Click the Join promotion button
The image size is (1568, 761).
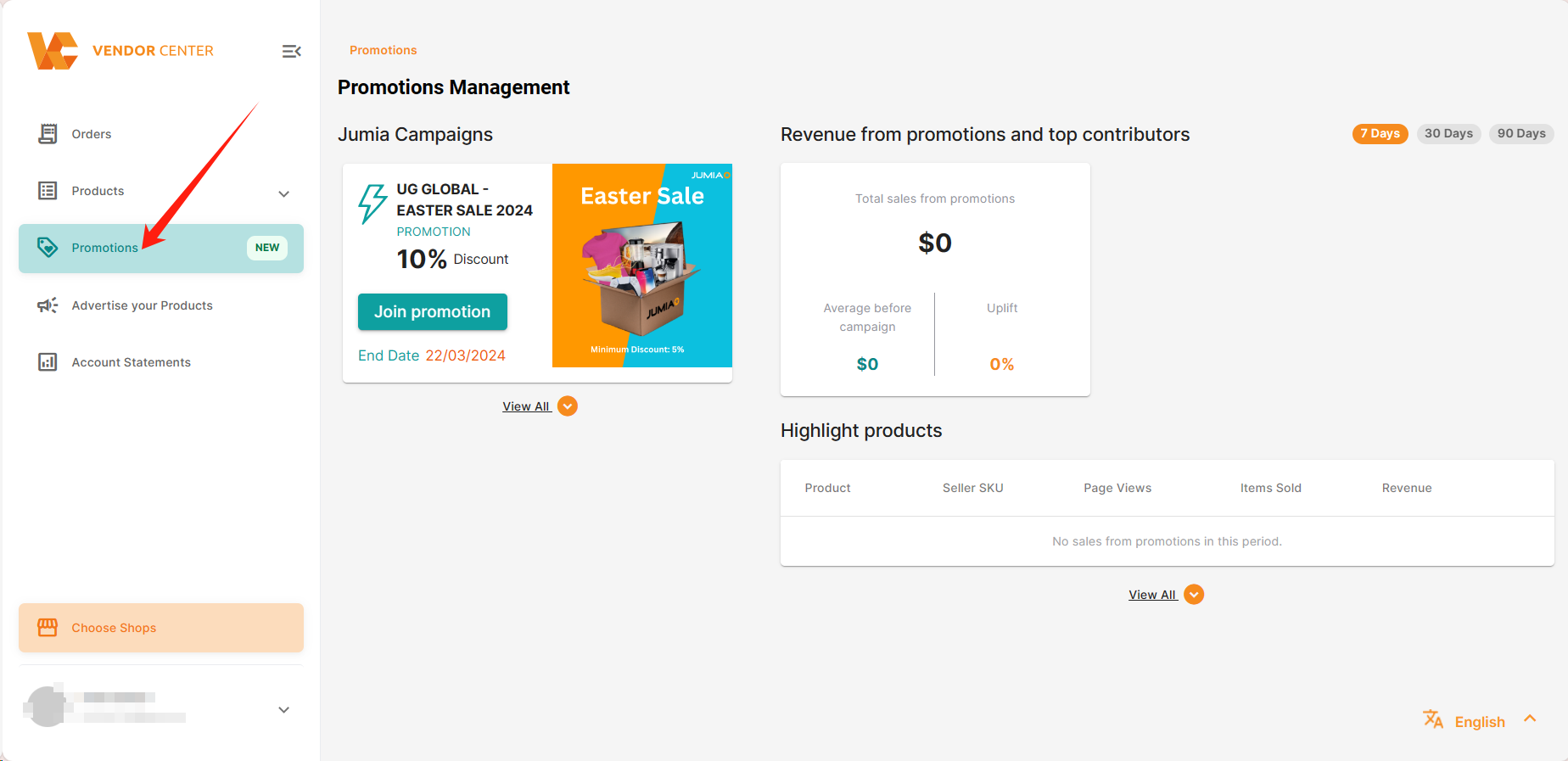tap(433, 312)
